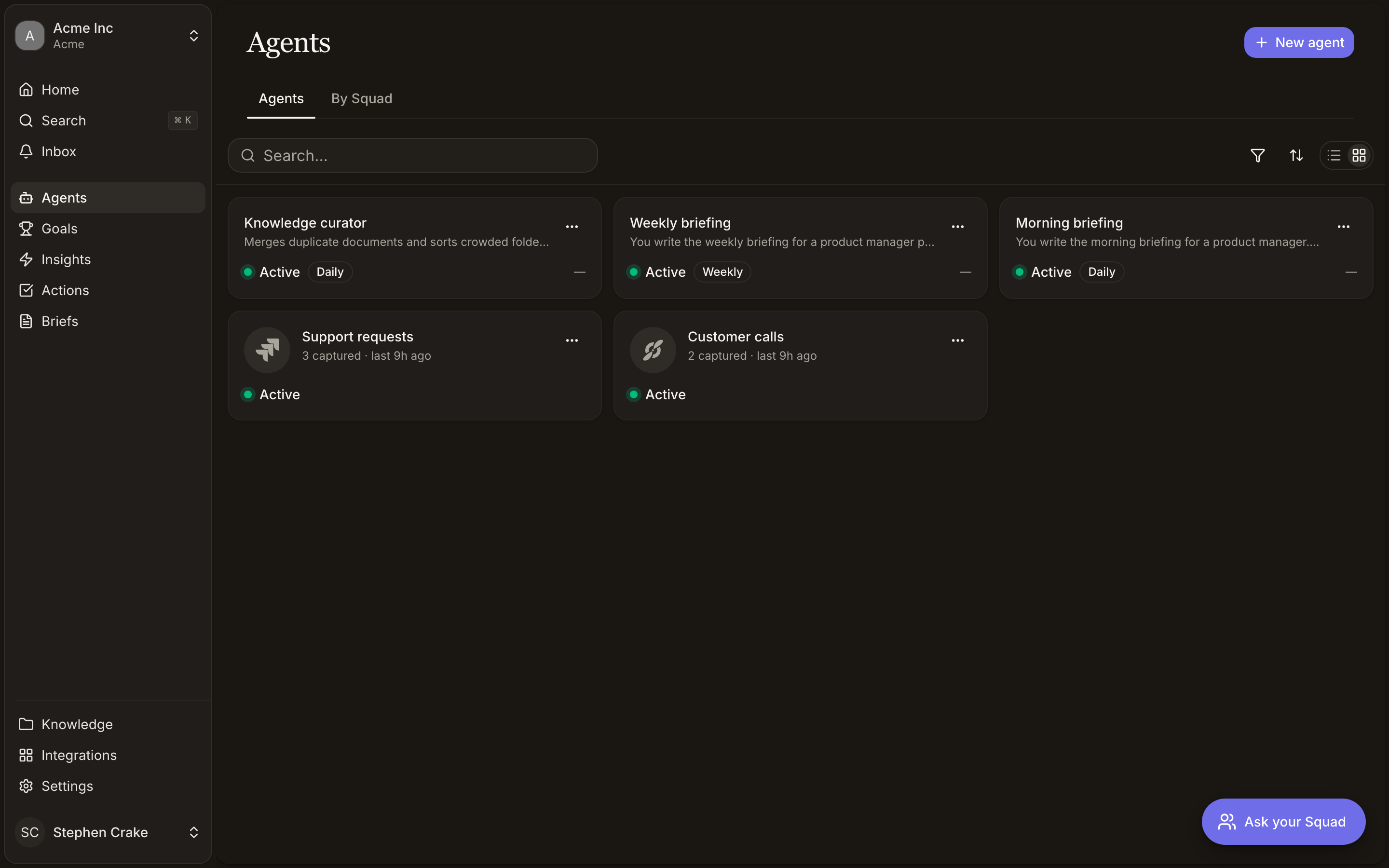Open the Knowledge curator card title
The height and width of the screenshot is (868, 1389).
coord(305,223)
